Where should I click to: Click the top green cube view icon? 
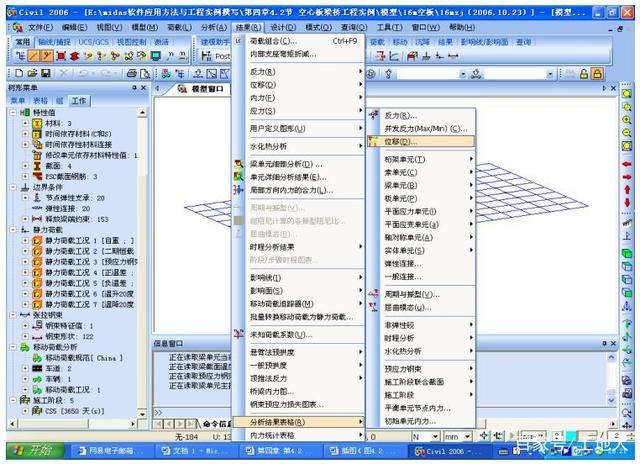[x=627, y=253]
